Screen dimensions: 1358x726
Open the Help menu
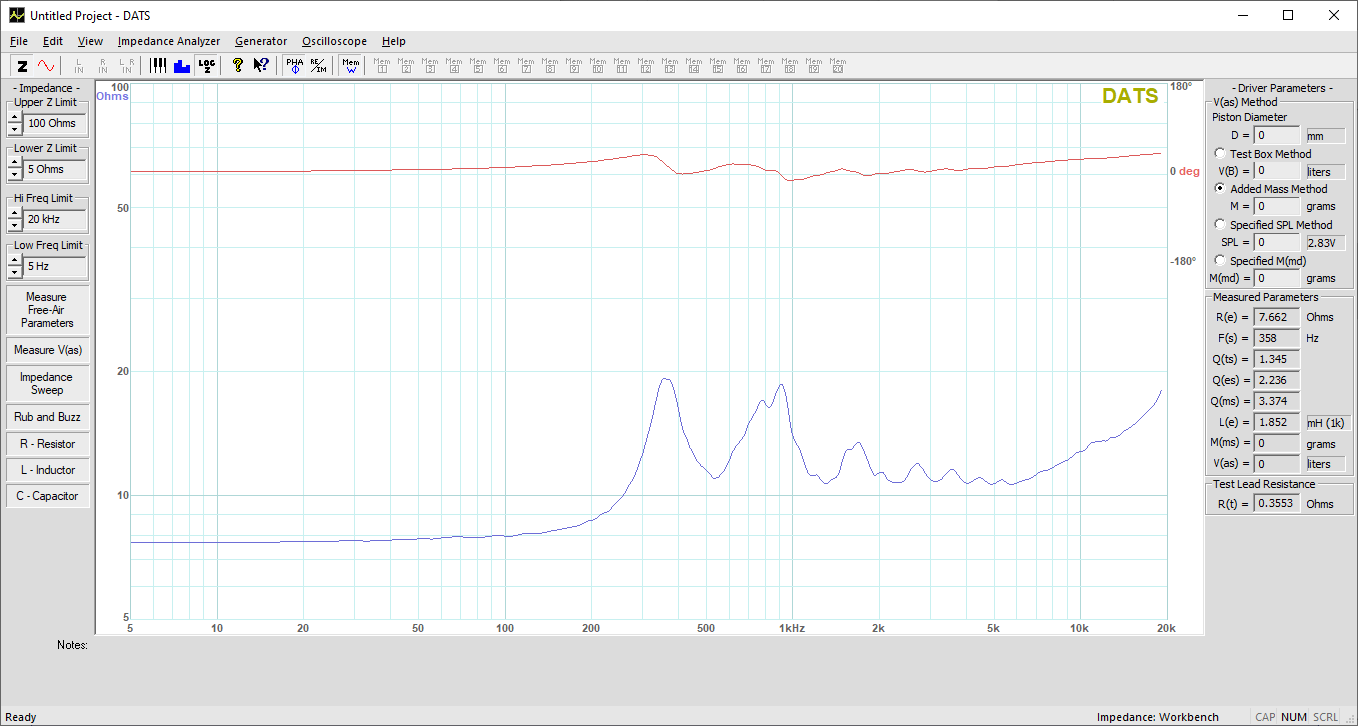tap(394, 41)
